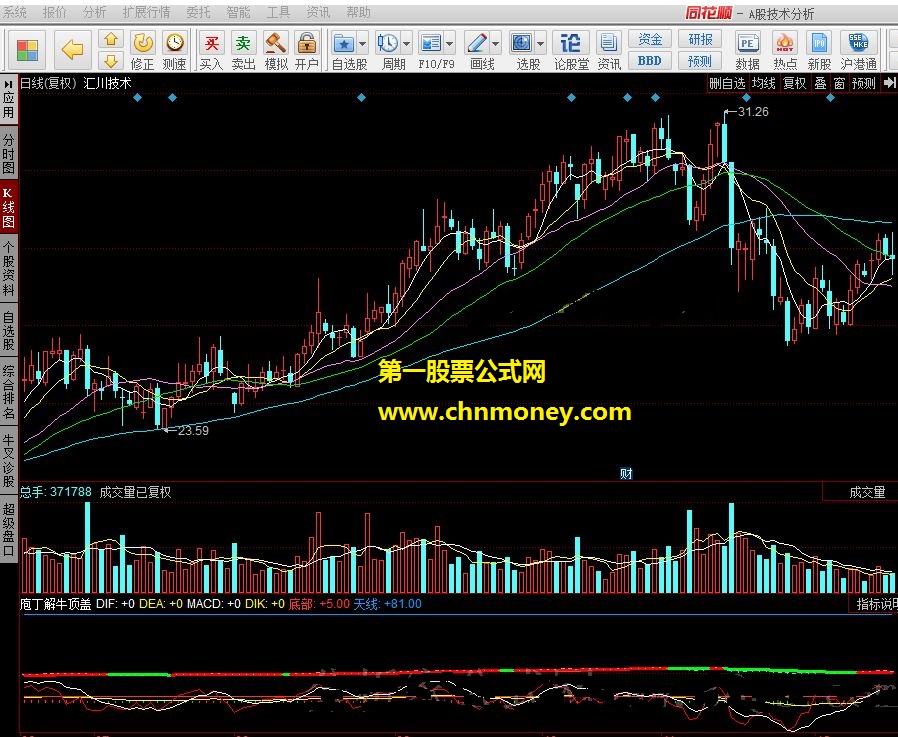
Task: Open the 工具 menu
Action: pyautogui.click(x=278, y=13)
